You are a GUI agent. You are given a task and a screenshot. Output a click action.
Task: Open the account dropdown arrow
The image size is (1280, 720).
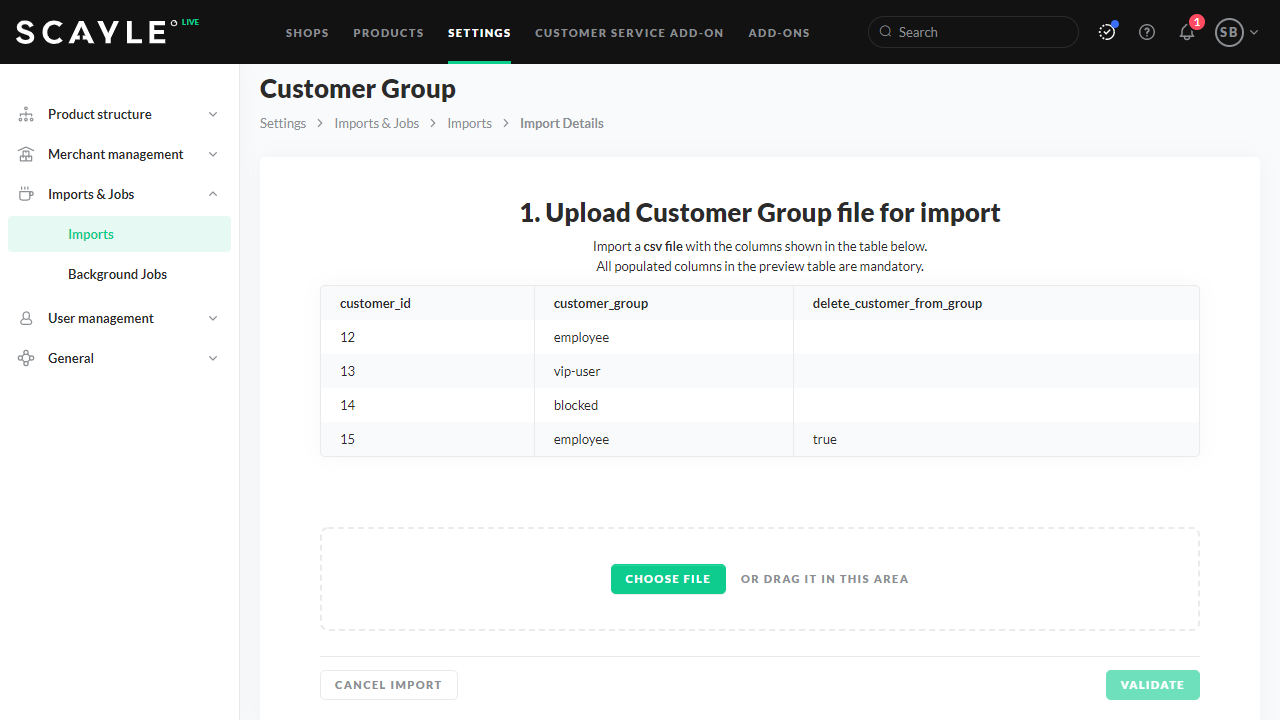click(x=1254, y=32)
